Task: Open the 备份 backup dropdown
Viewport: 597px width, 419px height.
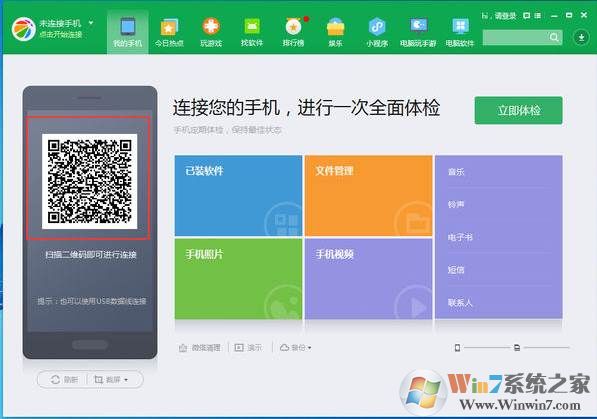Action: click(295, 348)
